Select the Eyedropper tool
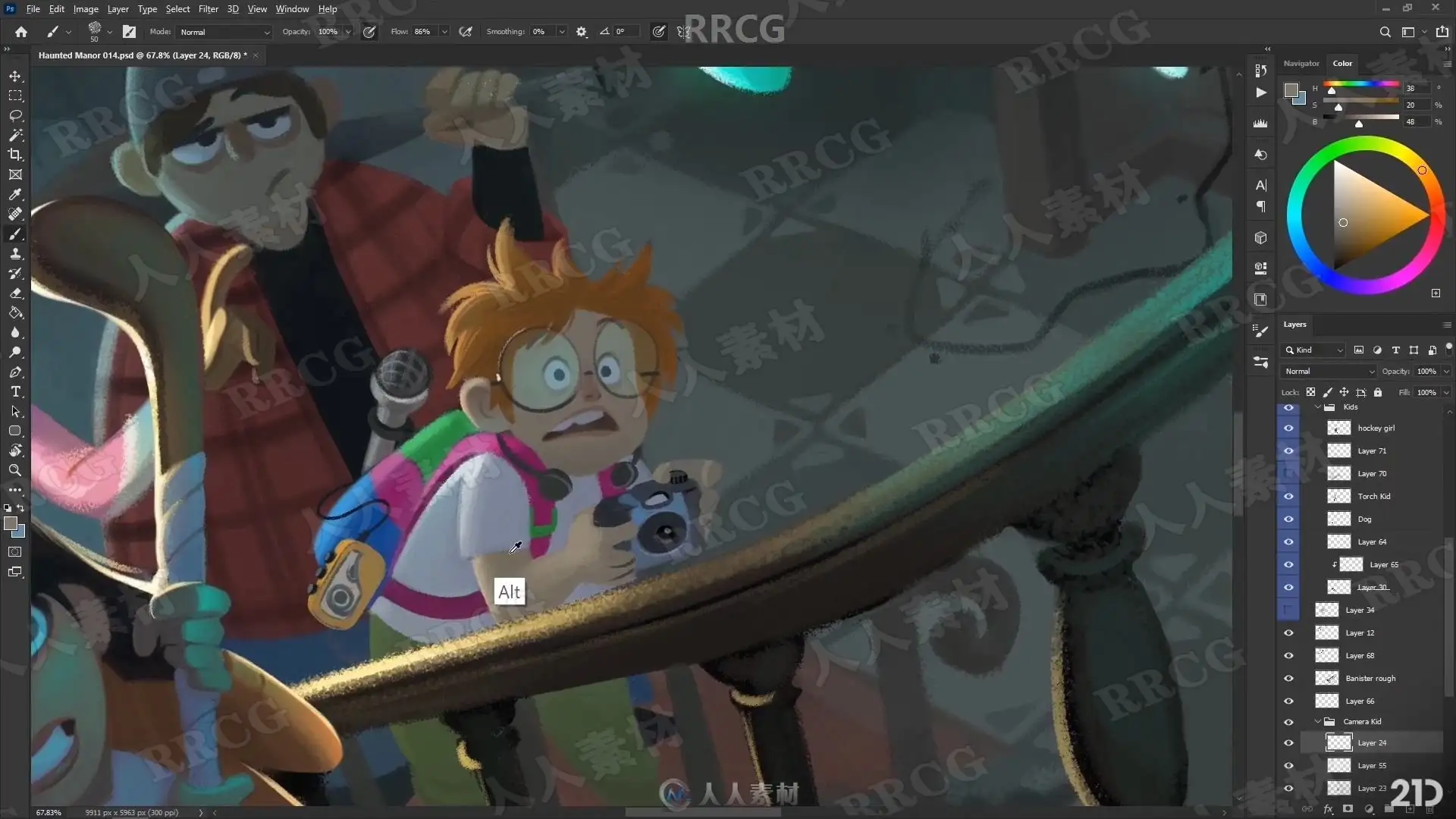Screen dimensions: 1456x819 pos(15,195)
